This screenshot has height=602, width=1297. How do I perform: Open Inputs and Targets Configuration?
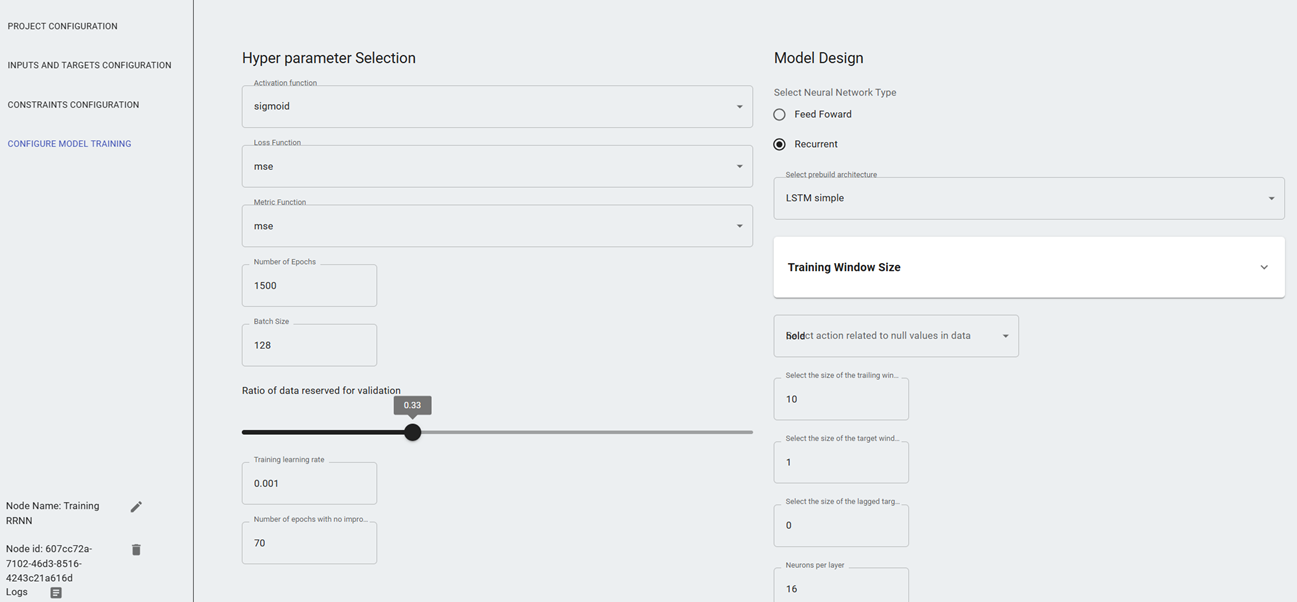89,65
